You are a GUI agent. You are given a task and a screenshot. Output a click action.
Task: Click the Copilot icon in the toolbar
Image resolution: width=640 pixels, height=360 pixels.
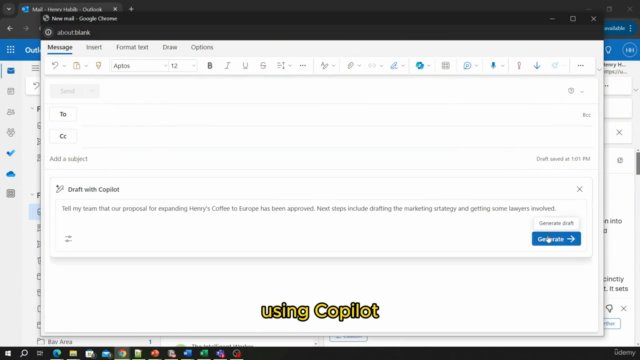point(420,65)
